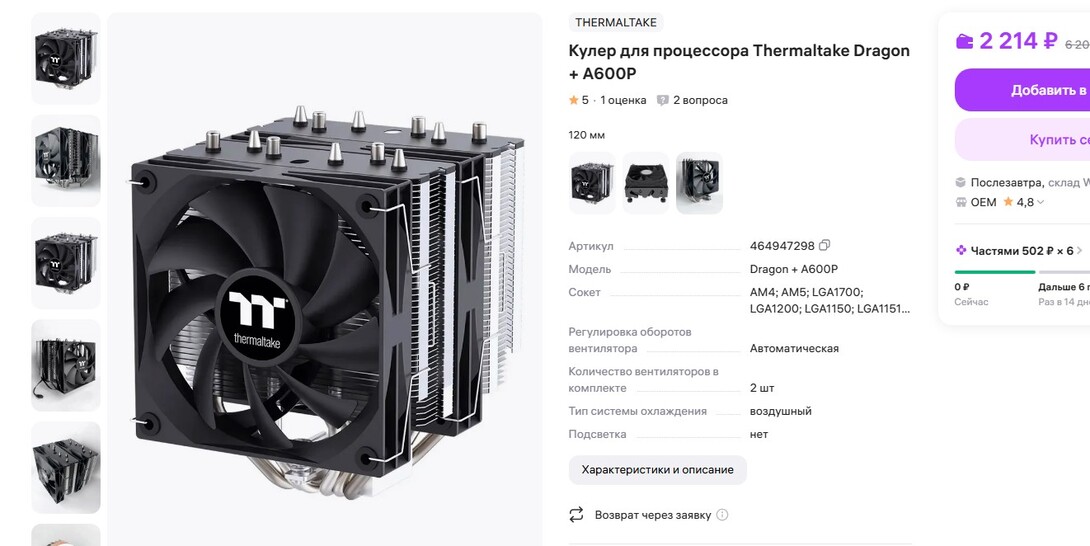Open 2 вопроса questions link

(700, 100)
